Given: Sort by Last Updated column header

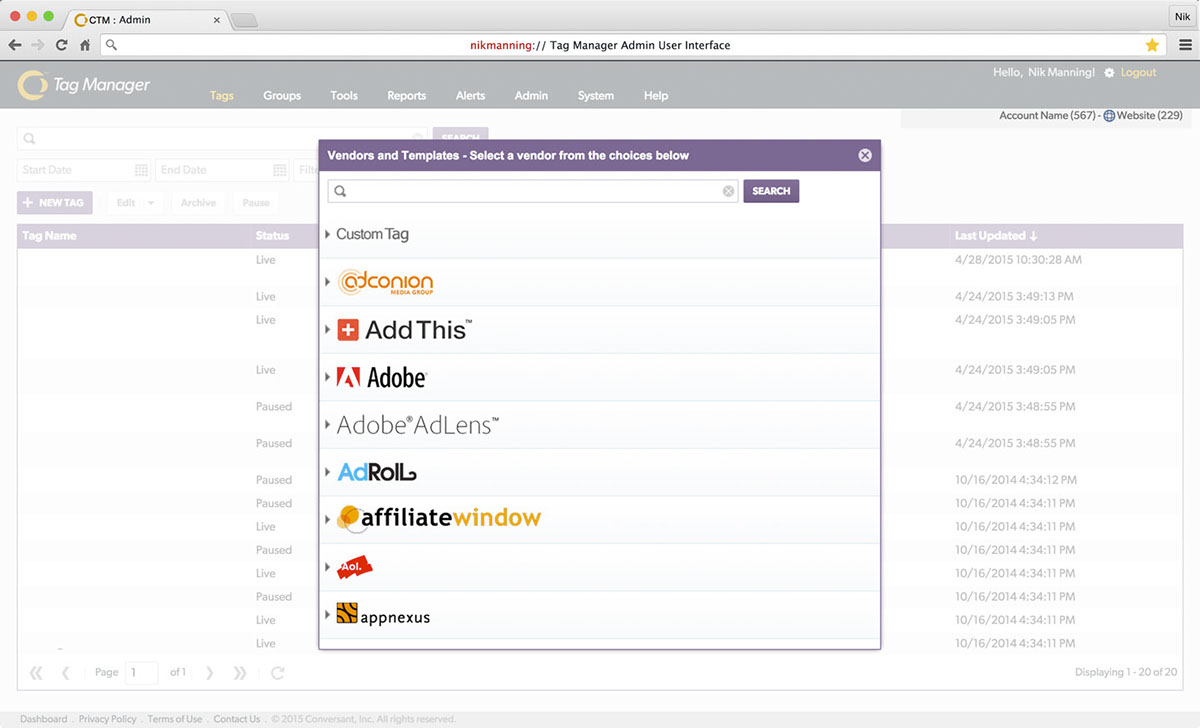Looking at the screenshot, I should [995, 236].
